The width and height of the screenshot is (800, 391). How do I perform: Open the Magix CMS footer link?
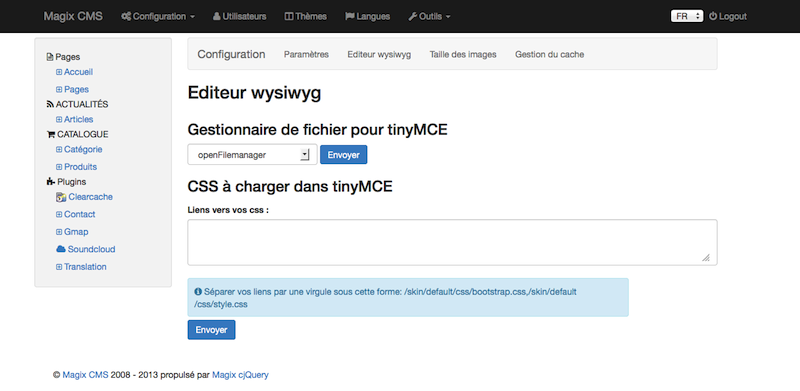85,375
